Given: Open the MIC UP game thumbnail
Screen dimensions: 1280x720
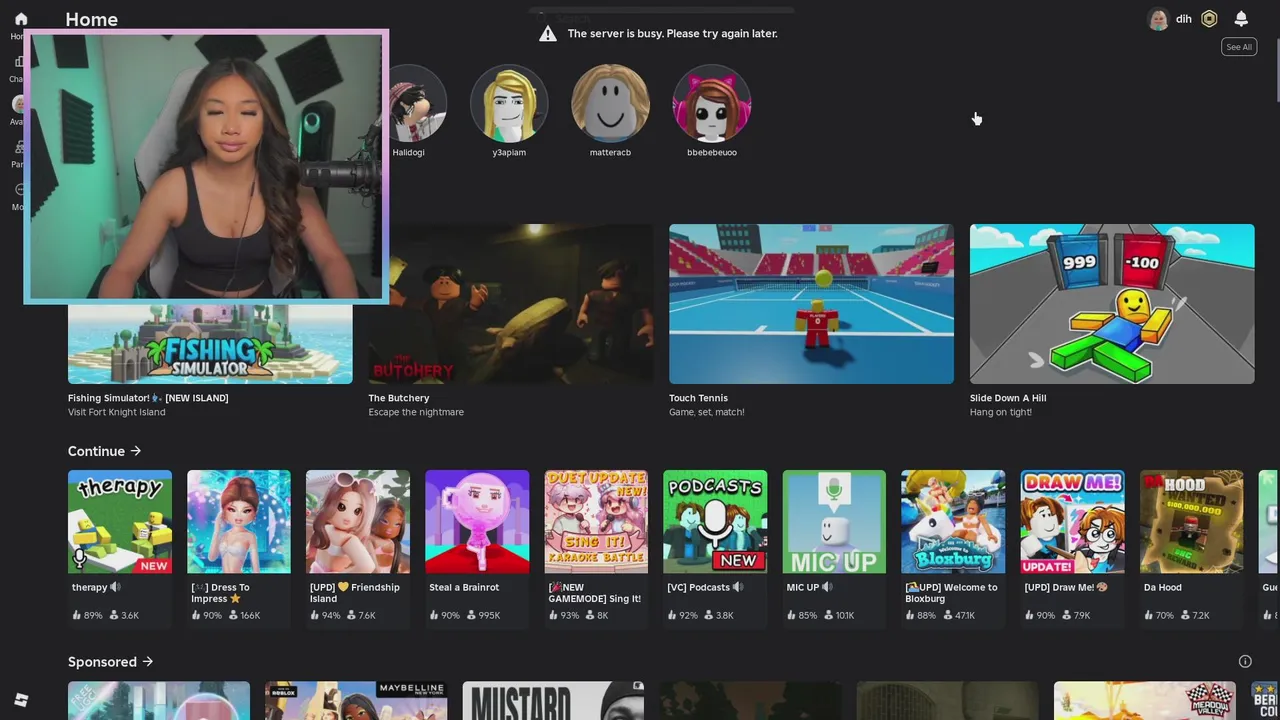Looking at the screenshot, I should click(834, 522).
